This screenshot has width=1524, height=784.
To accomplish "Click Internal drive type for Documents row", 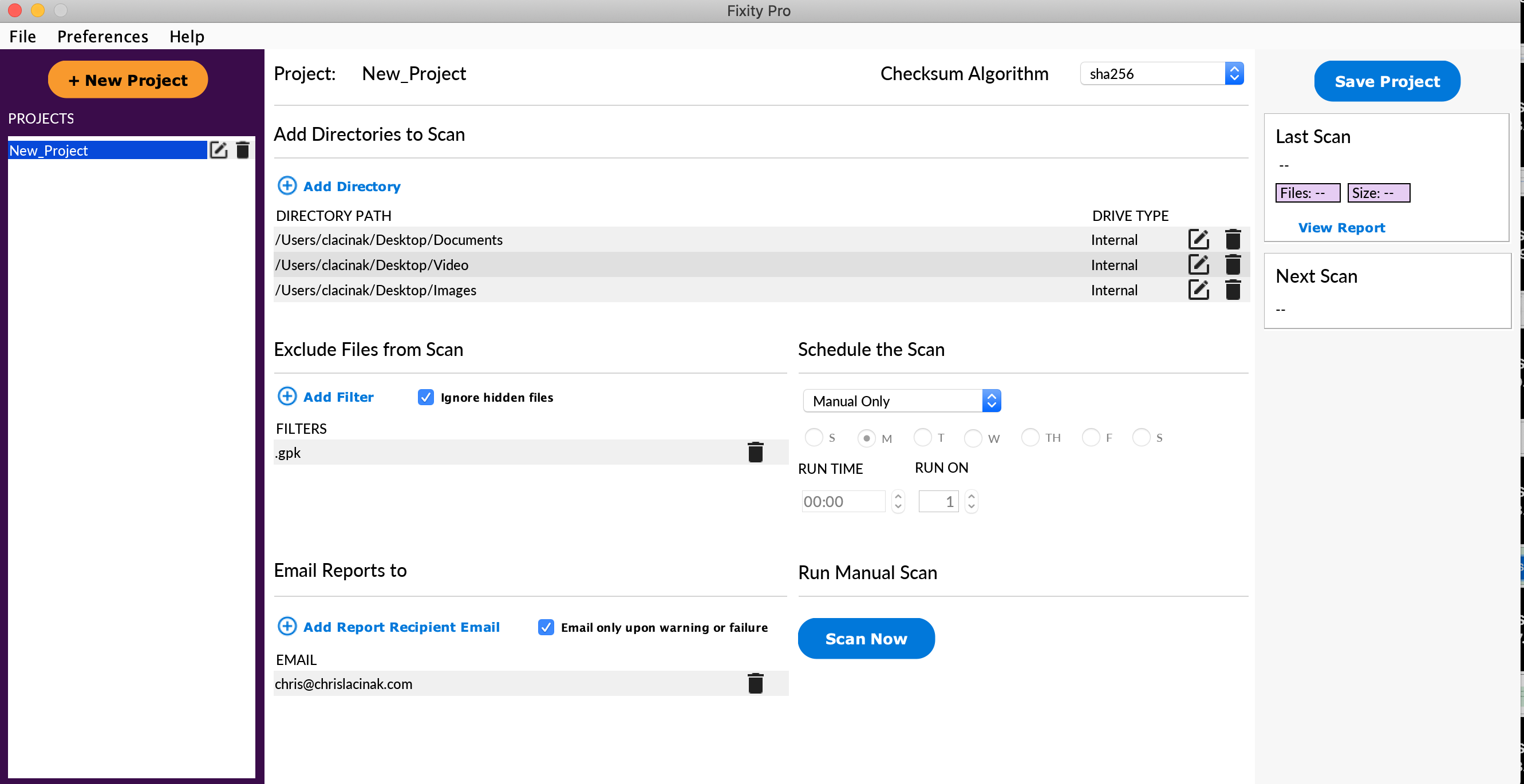I will coord(1114,239).
